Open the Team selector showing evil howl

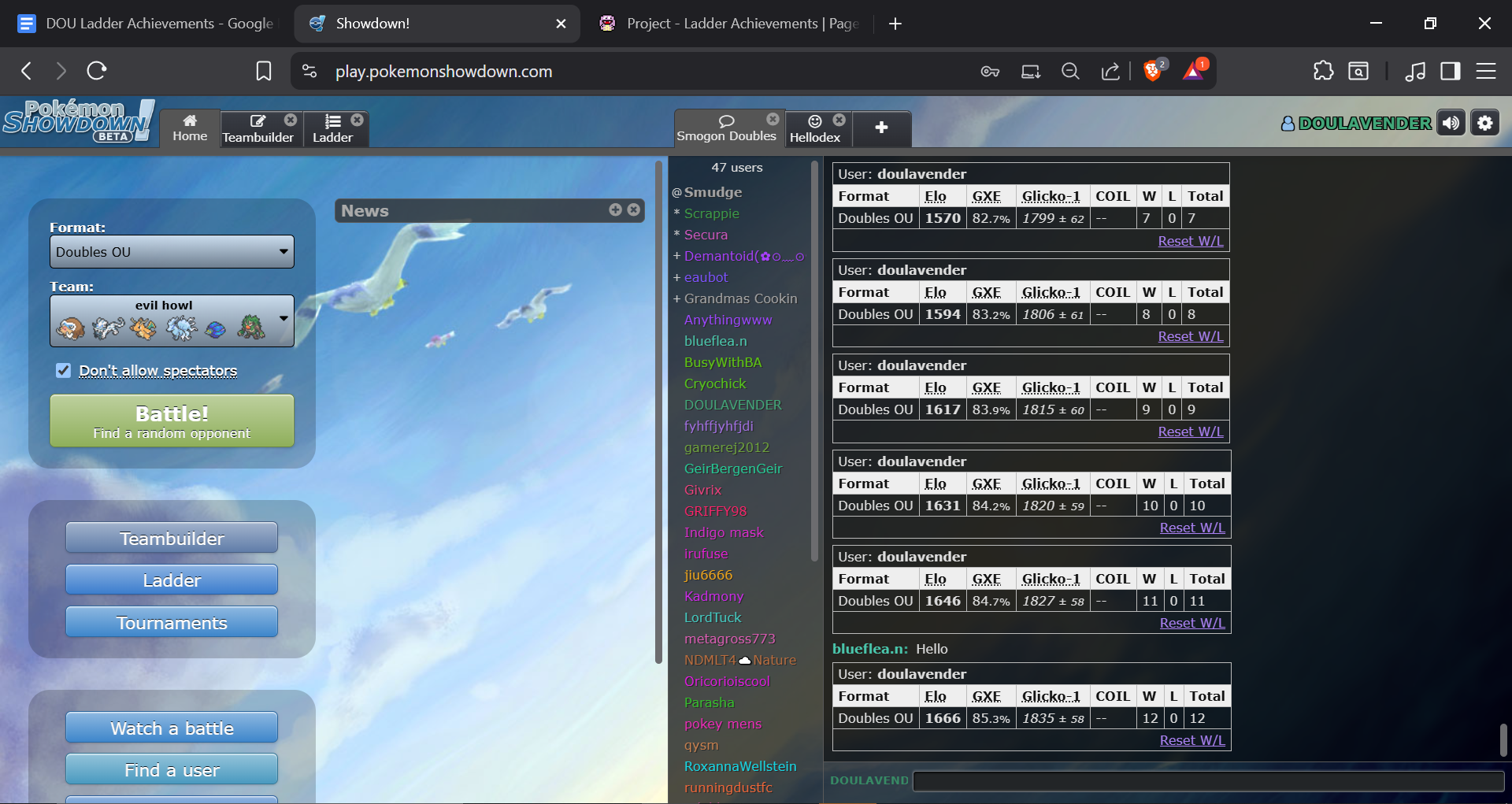(x=172, y=320)
